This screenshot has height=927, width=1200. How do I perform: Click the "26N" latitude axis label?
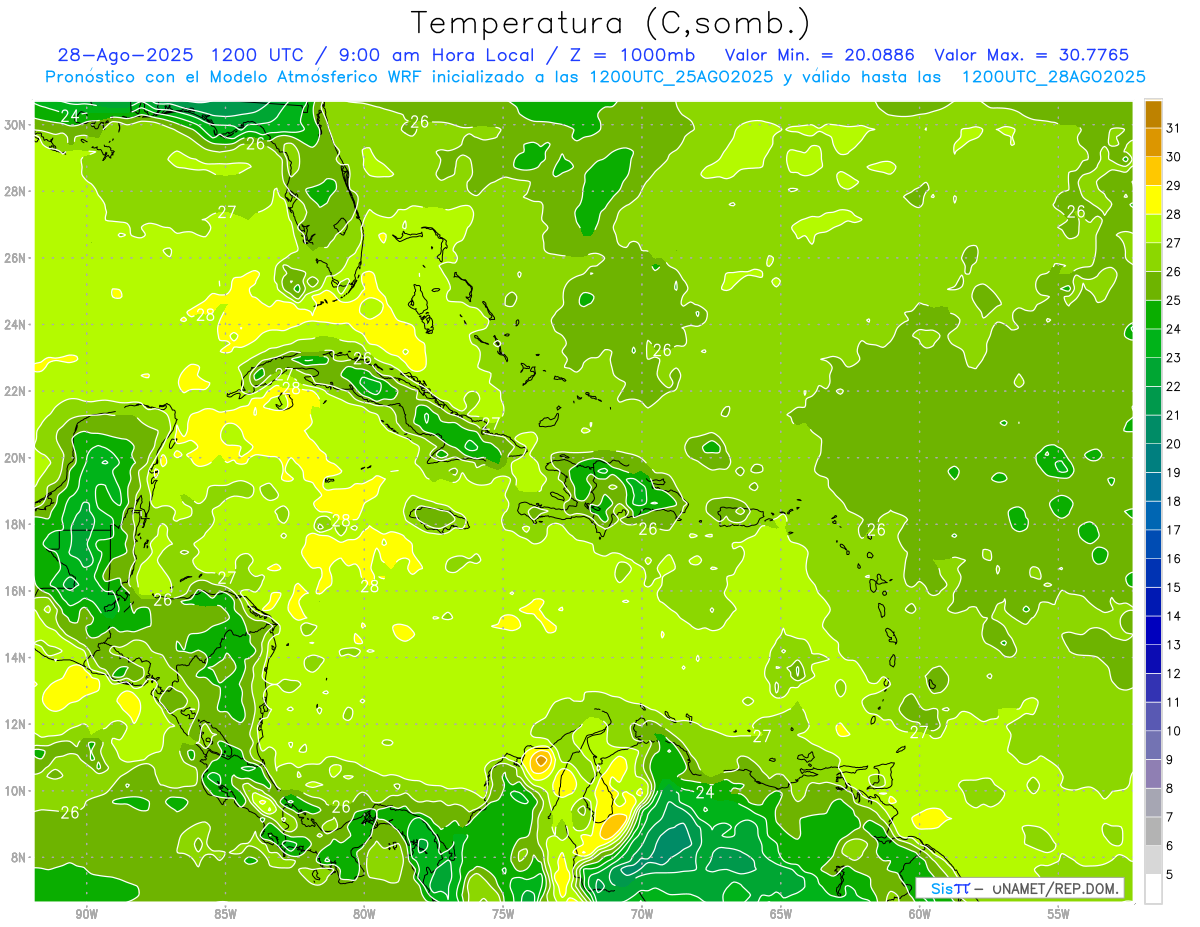[17, 258]
